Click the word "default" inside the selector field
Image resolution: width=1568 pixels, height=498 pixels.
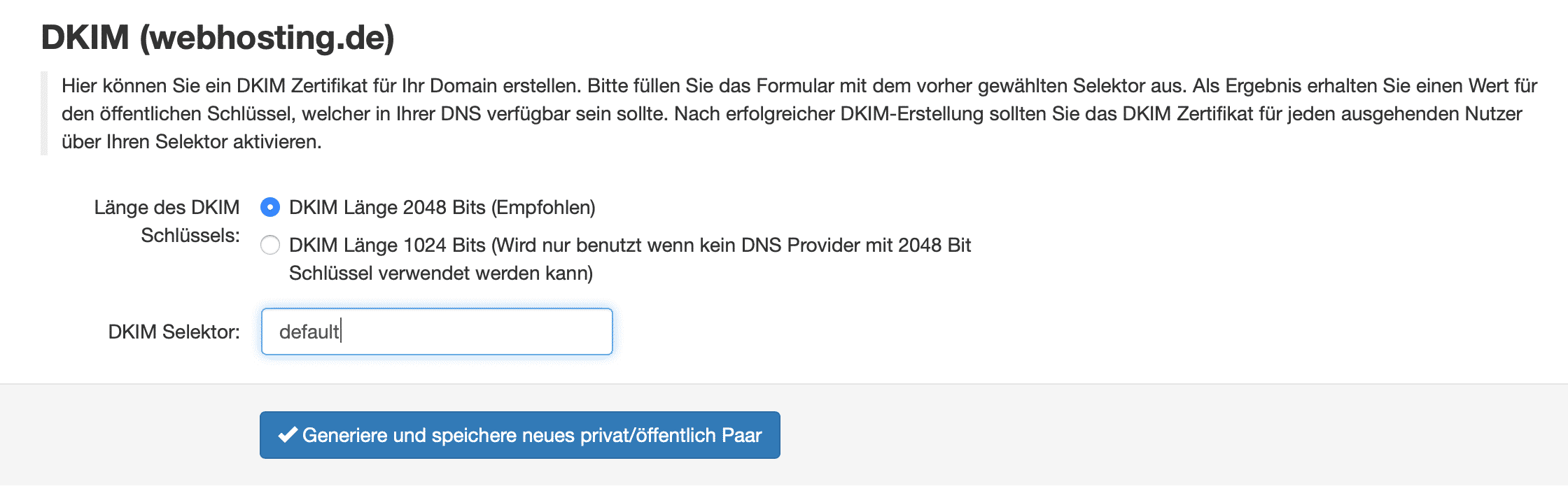click(x=309, y=332)
